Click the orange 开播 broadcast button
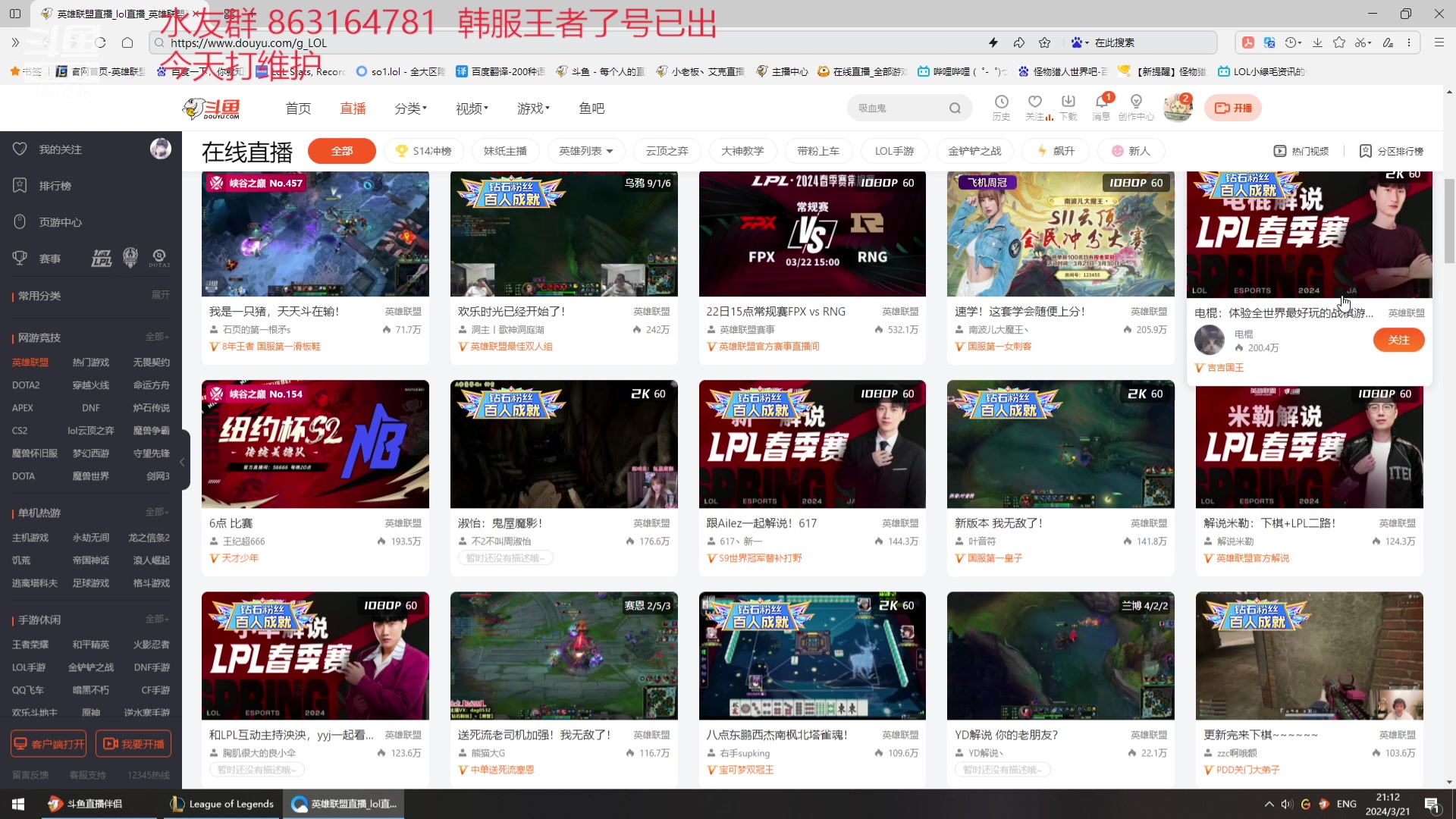The height and width of the screenshot is (819, 1456). click(1232, 107)
